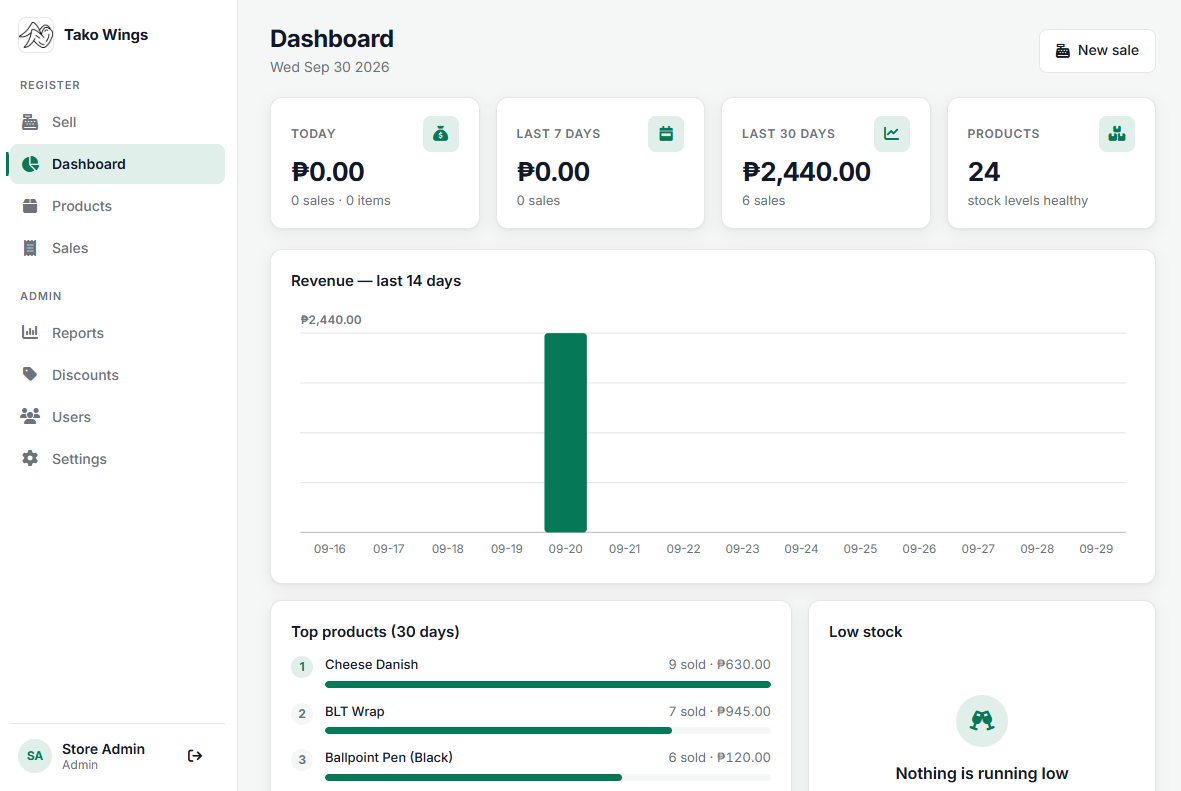Image resolution: width=1181 pixels, height=791 pixels.
Task: Click the Reports bar chart icon
Action: click(30, 332)
